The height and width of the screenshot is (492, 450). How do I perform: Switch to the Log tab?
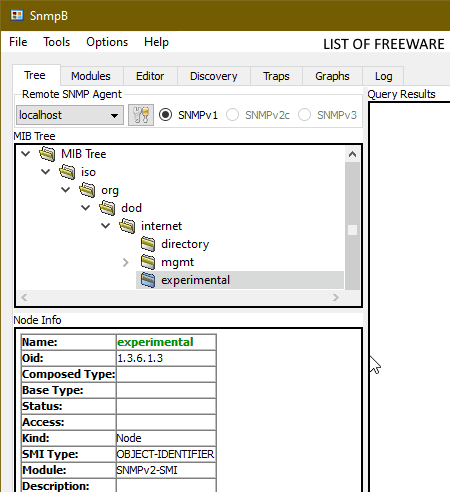click(383, 76)
